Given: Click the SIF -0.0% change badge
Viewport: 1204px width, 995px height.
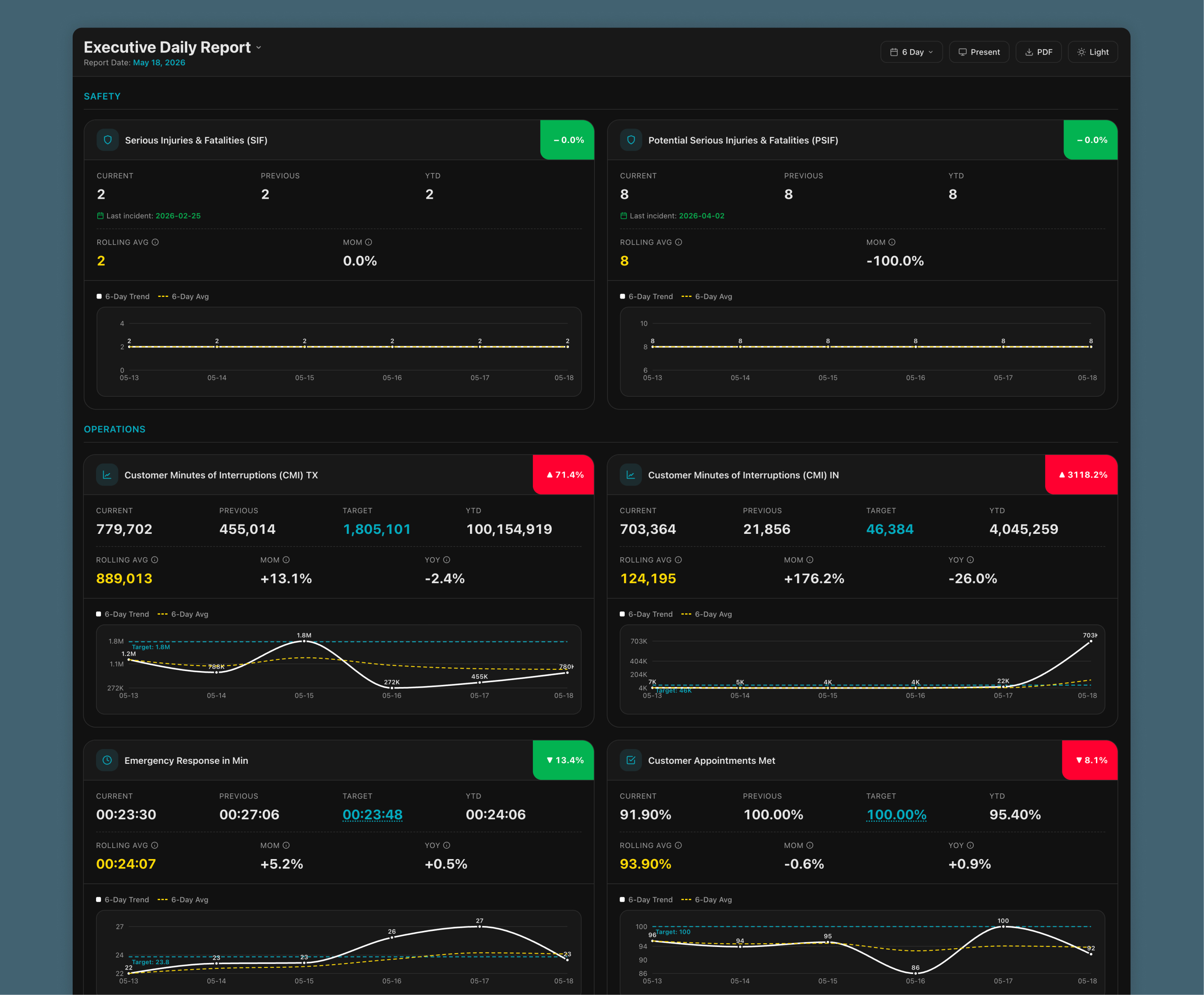Looking at the screenshot, I should click(x=567, y=140).
